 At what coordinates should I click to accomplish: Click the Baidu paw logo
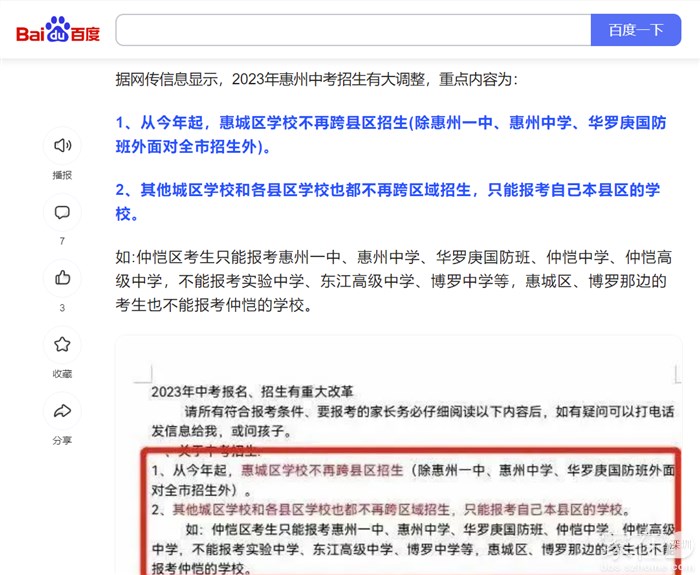[x=58, y=29]
